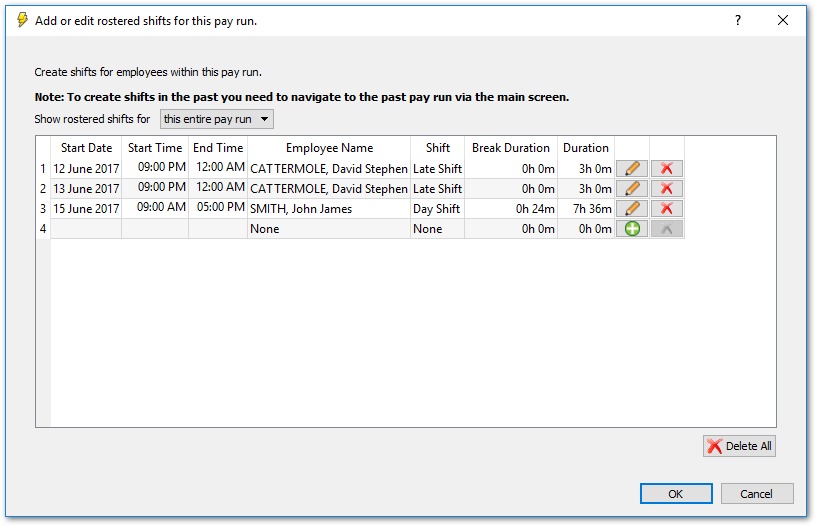Select row header number 1
Image resolution: width=816 pixels, height=526 pixels.
(43, 169)
